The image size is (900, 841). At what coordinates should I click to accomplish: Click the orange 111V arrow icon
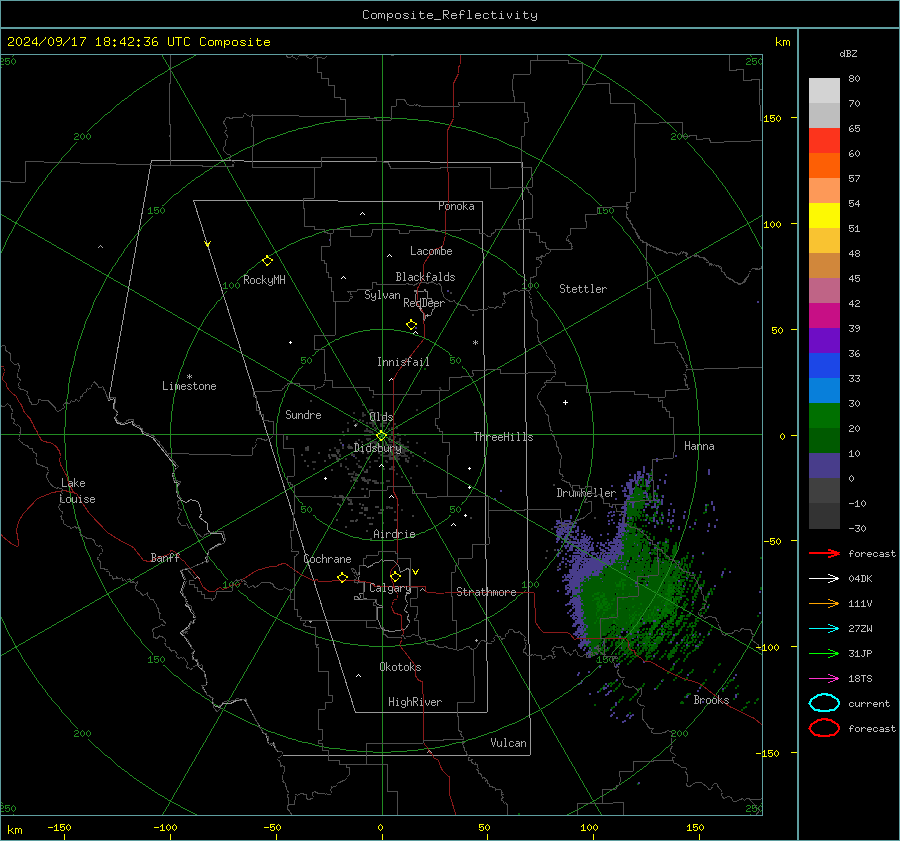pyautogui.click(x=824, y=603)
